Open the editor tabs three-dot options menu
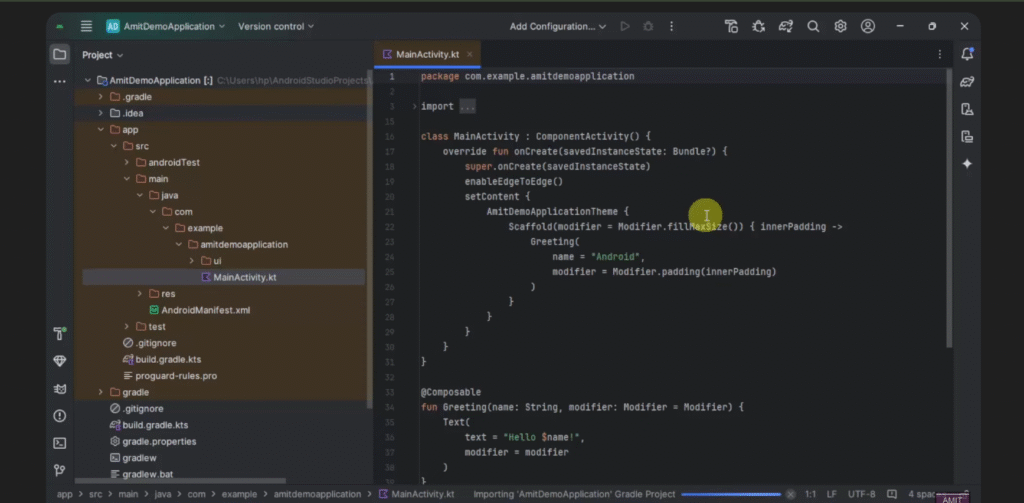Screen dimensions: 1024x503 pos(940,55)
